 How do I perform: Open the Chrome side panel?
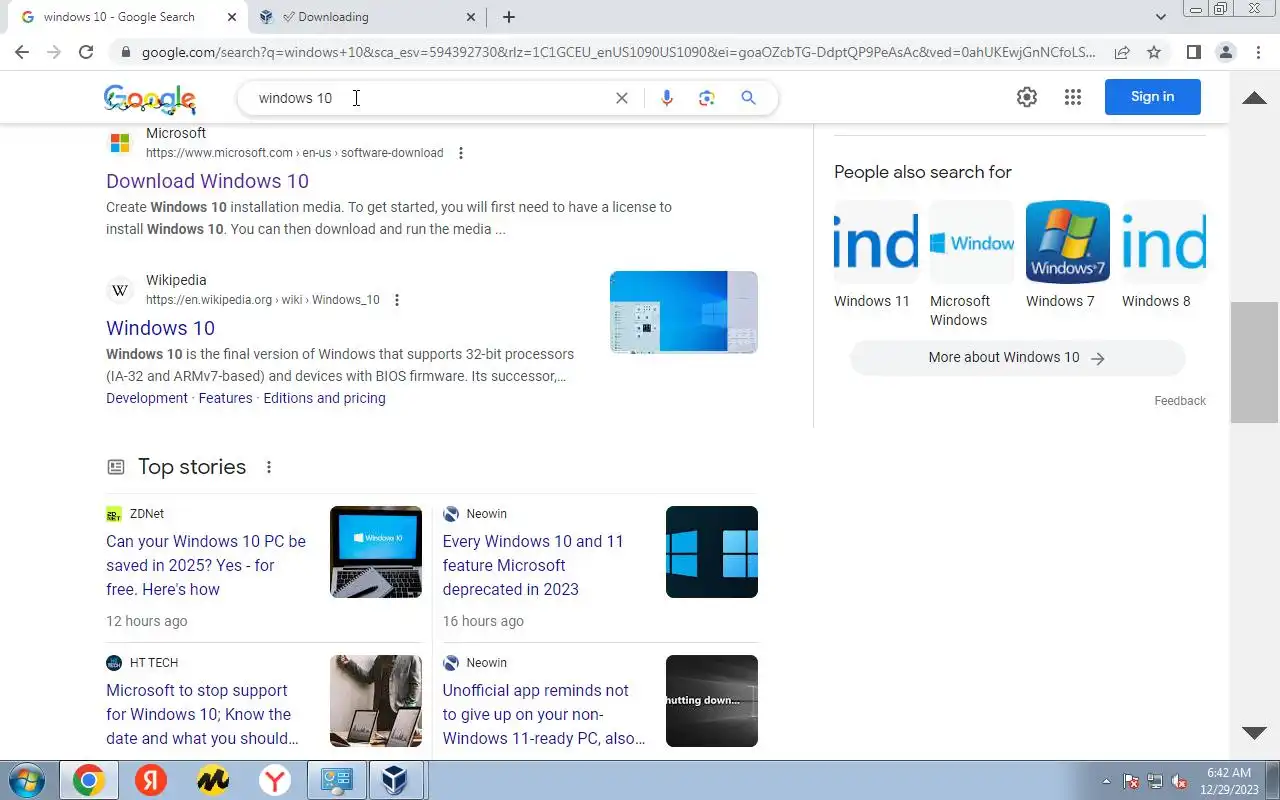click(x=1193, y=52)
